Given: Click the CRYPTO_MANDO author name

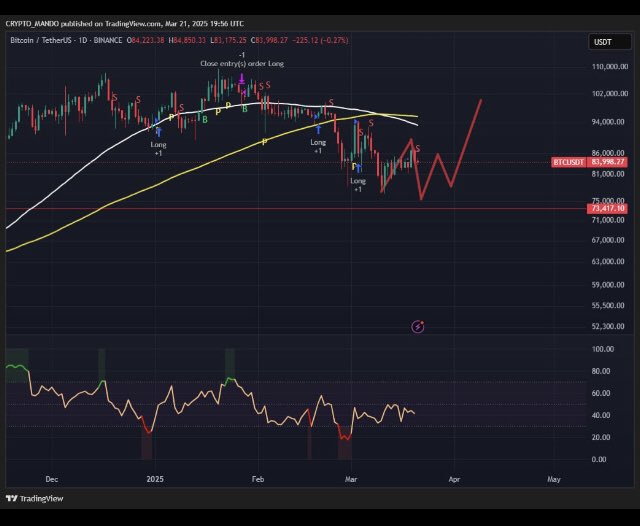Looking at the screenshot, I should (32, 24).
